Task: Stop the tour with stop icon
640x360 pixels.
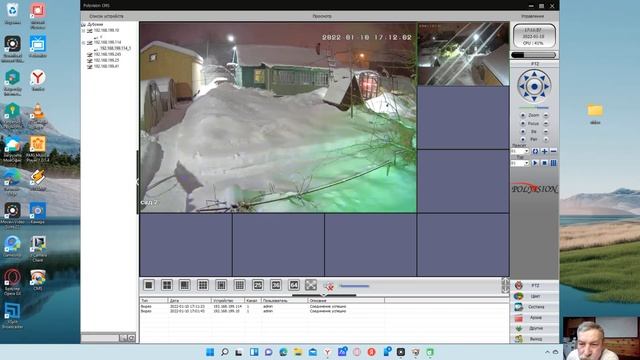Action: coord(544,163)
